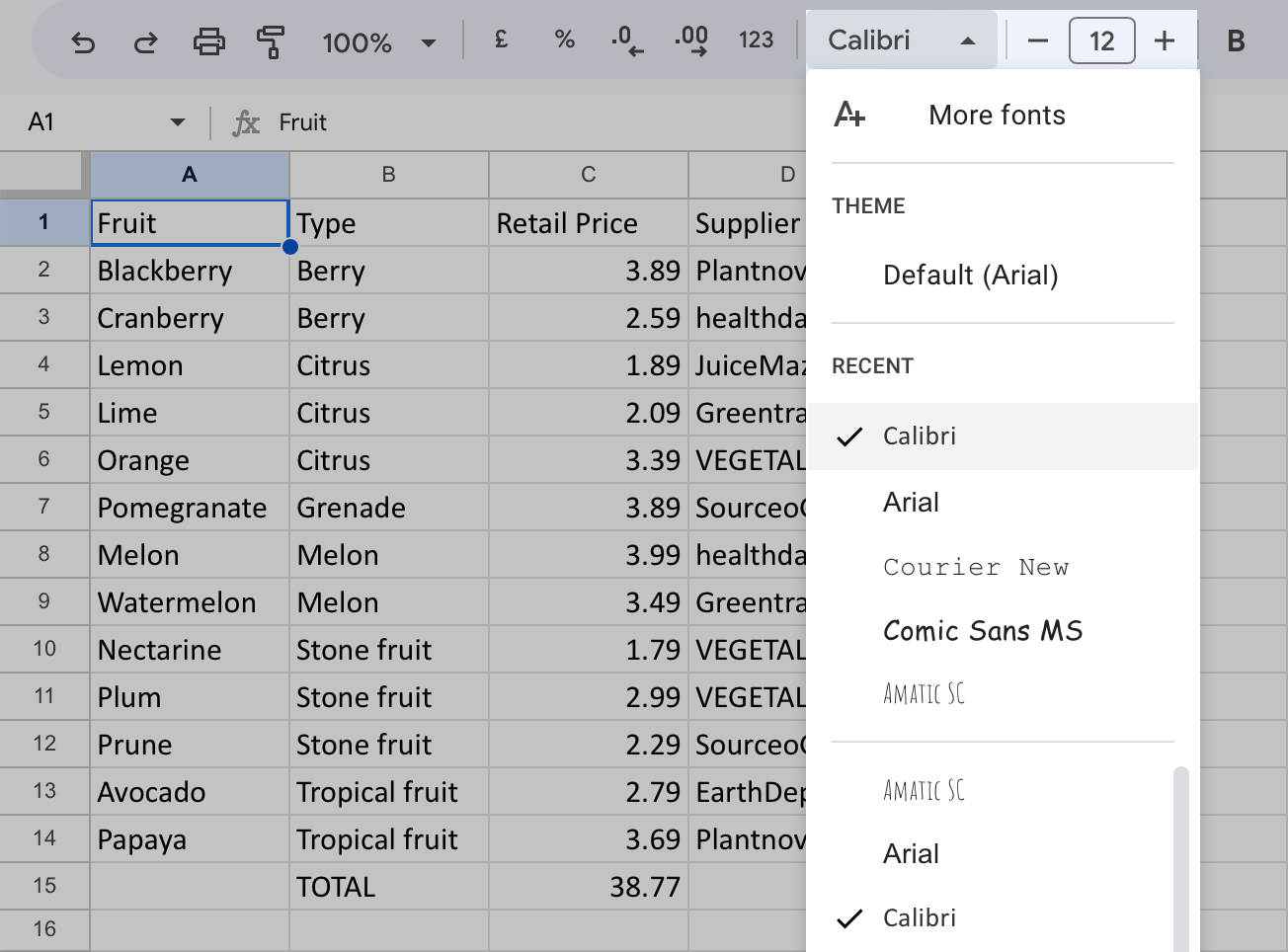Collapse the Calibri font dropdown
This screenshot has width=1288, height=952.
pos(901,40)
